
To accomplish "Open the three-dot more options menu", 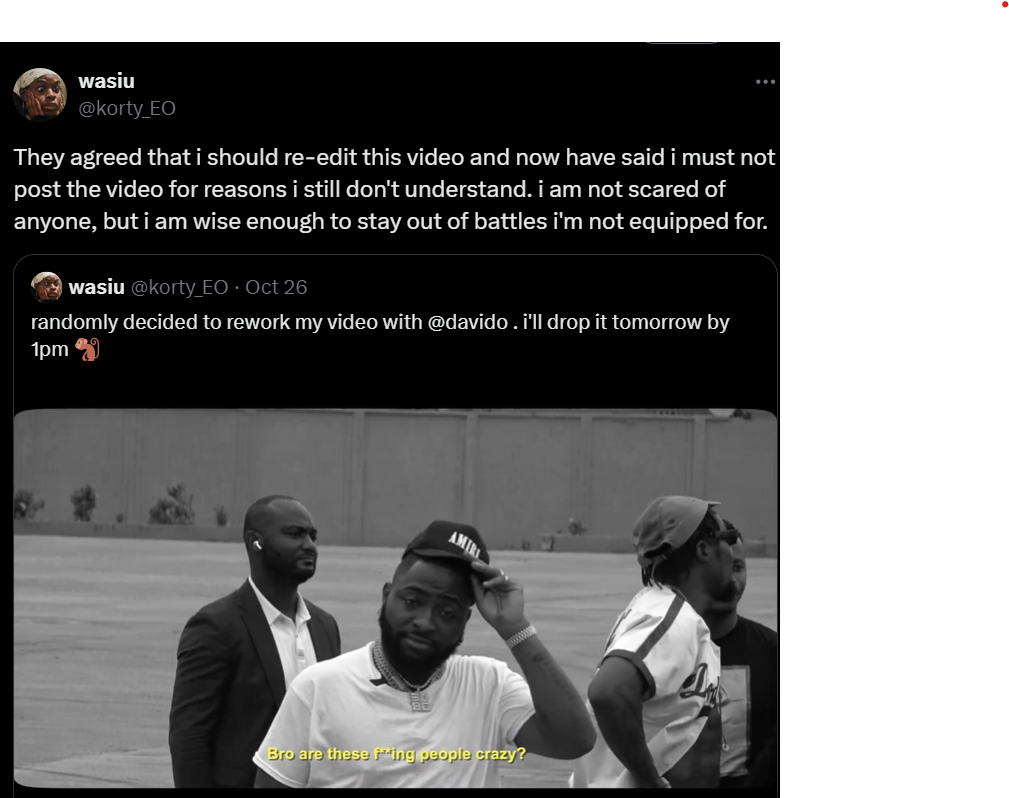I will point(765,82).
